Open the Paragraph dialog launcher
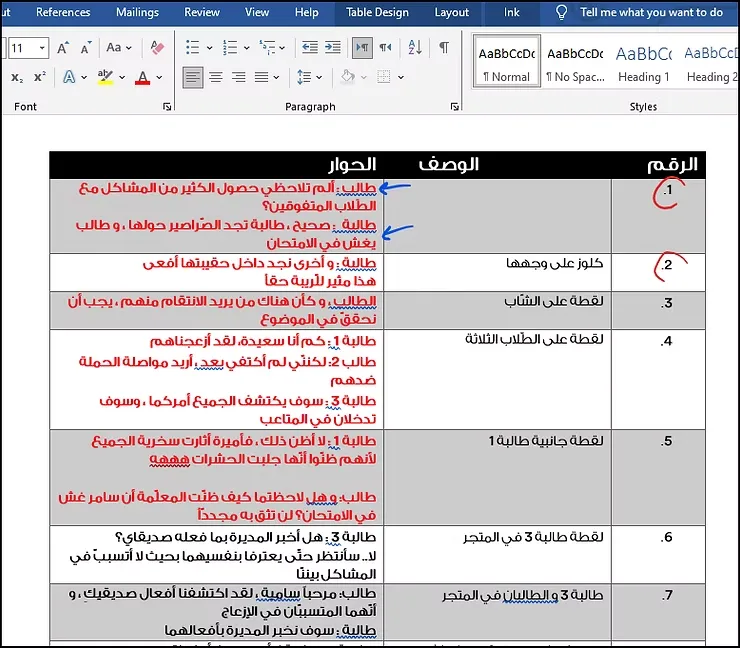This screenshot has height=648, width=740. click(454, 107)
